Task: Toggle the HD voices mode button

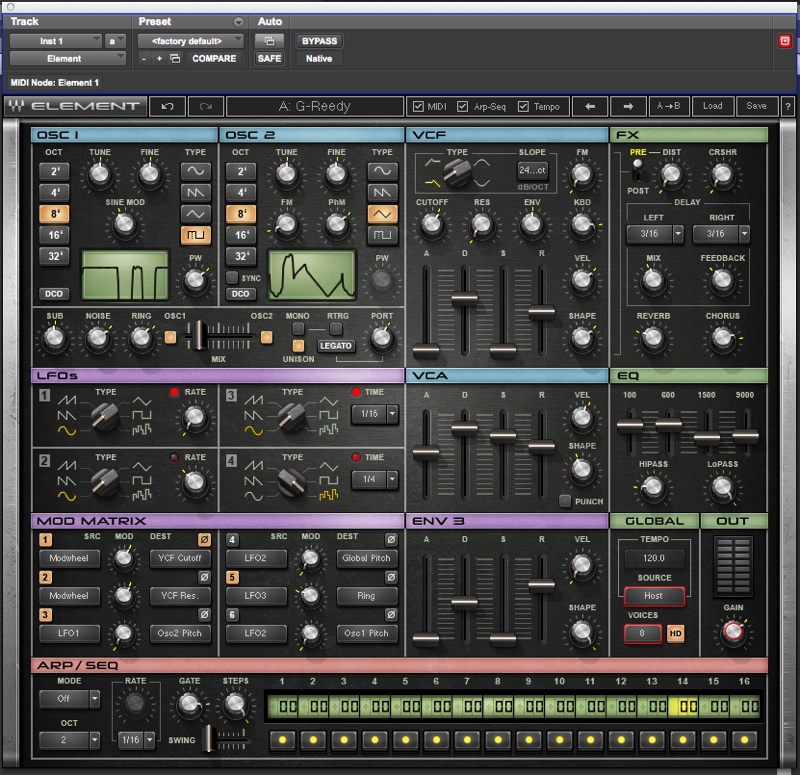Action: (676, 633)
